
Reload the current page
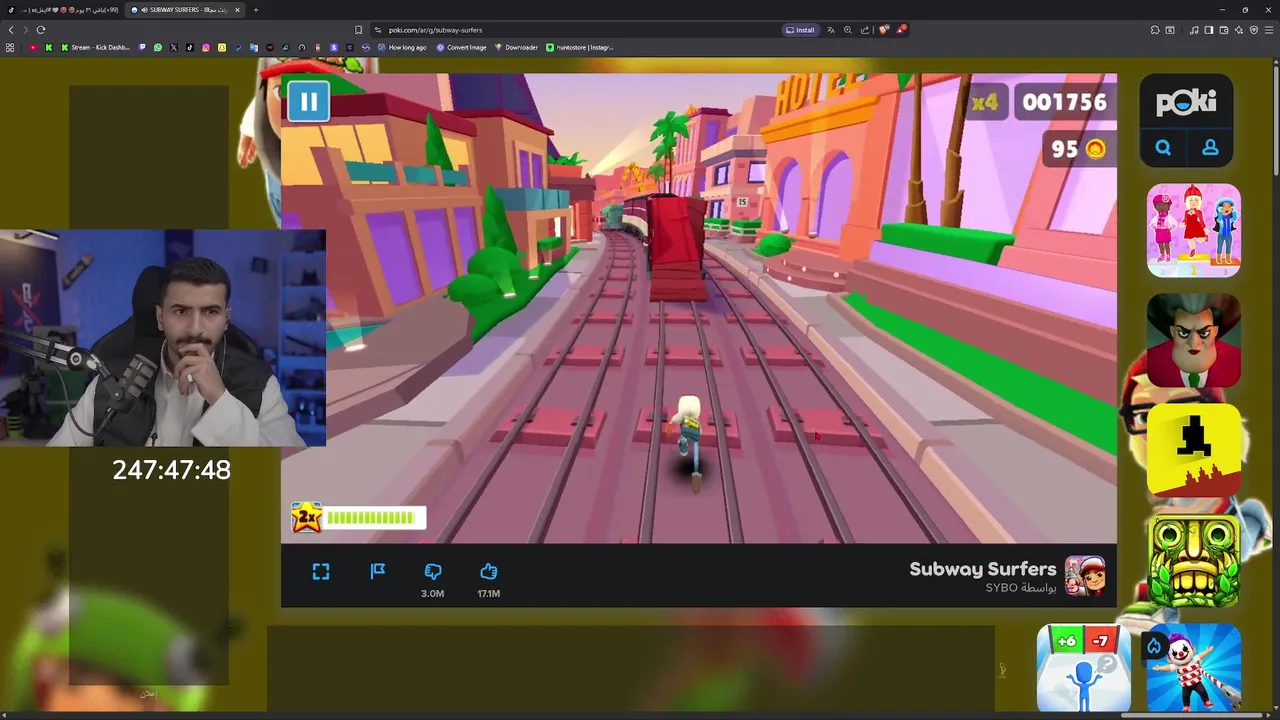click(x=41, y=30)
